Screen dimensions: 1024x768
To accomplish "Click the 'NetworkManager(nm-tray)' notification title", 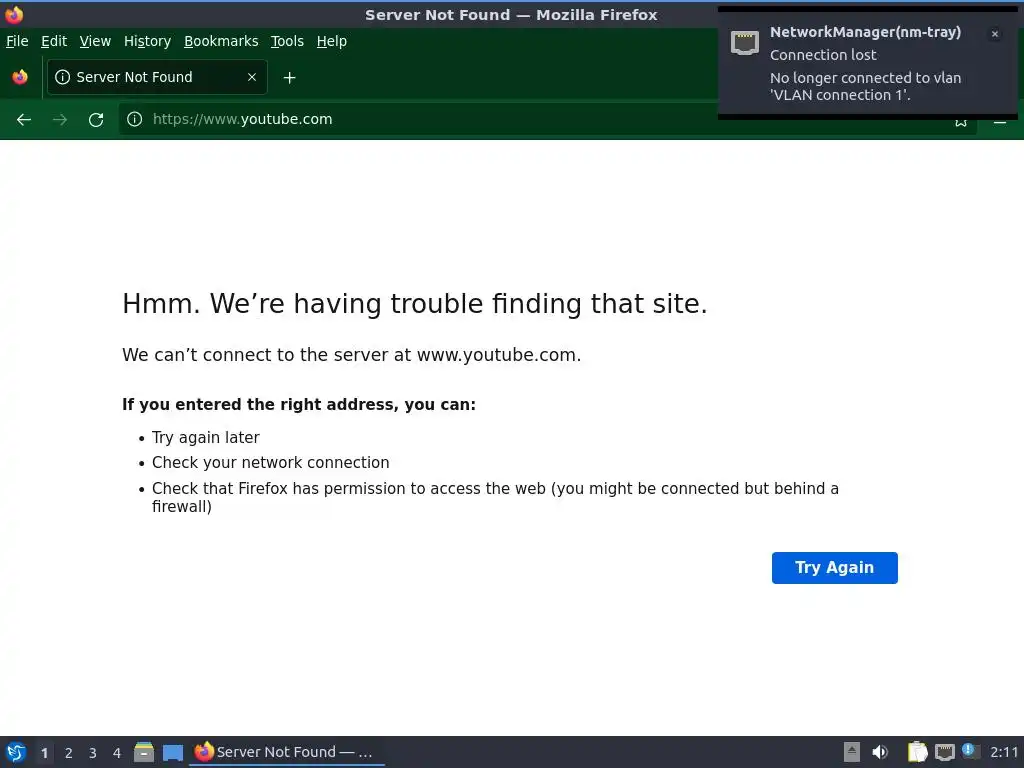I will (865, 32).
